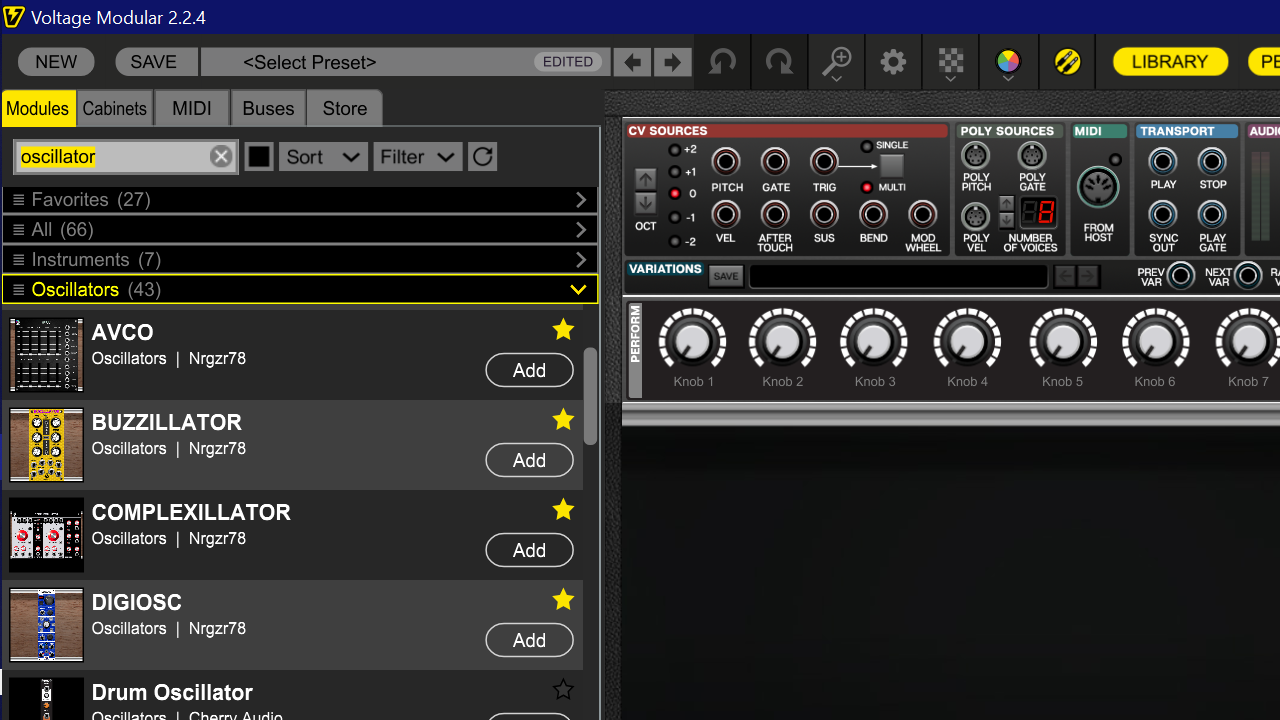Select the -2 octave LED
The height and width of the screenshot is (720, 1280).
(675, 241)
